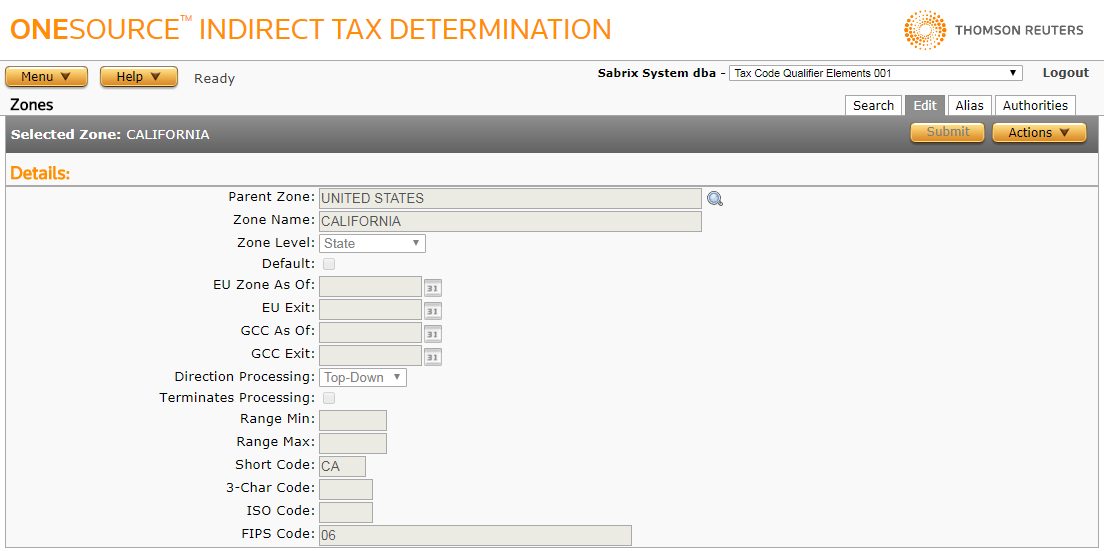
Task: Toggle the Default checkbox
Action: point(329,265)
